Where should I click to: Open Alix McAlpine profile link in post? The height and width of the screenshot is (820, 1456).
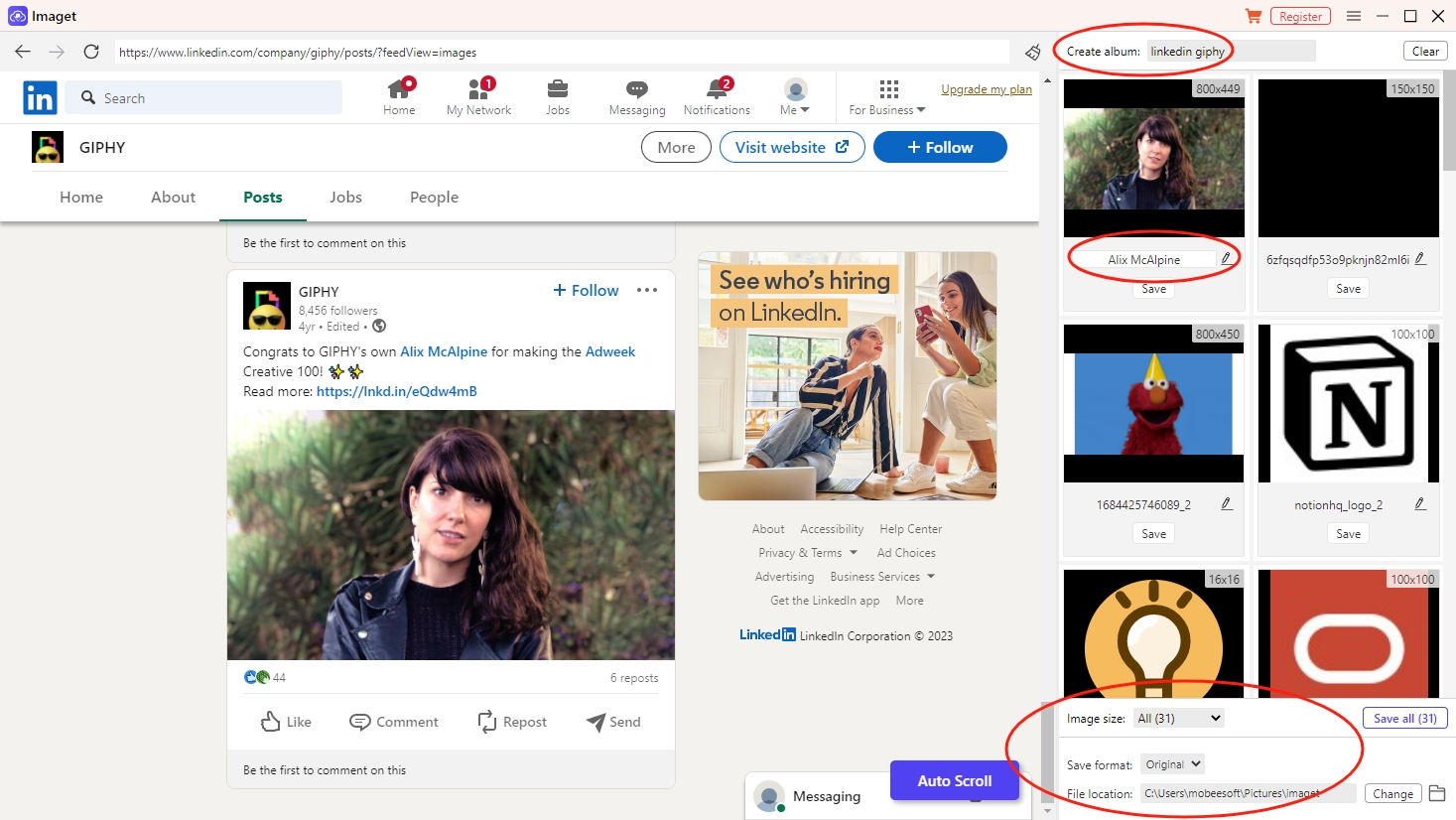tap(444, 351)
